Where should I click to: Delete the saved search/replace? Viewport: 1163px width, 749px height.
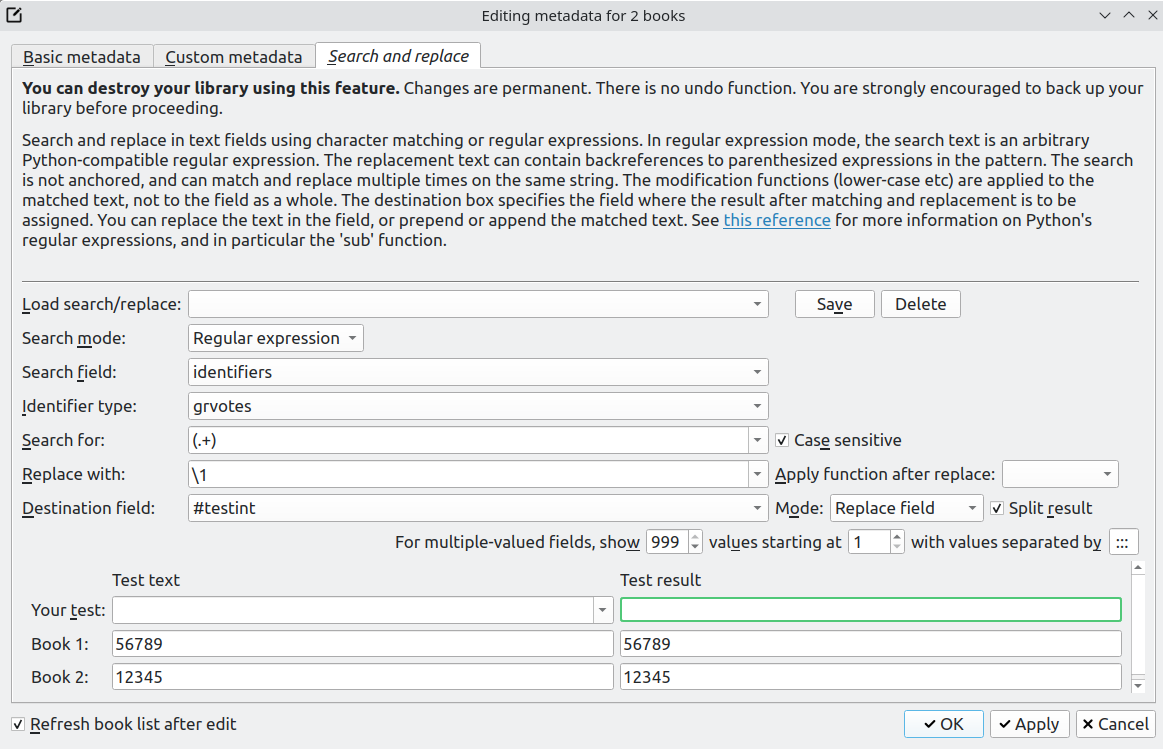pyautogui.click(x=920, y=304)
